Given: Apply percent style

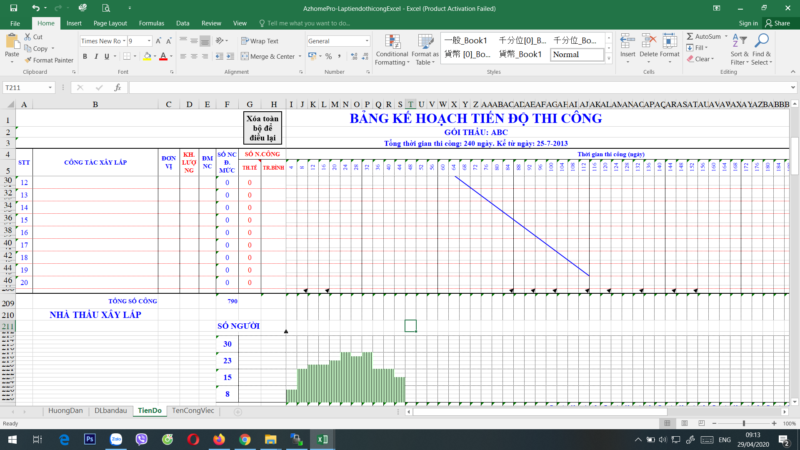Looking at the screenshot, I should tap(329, 56).
